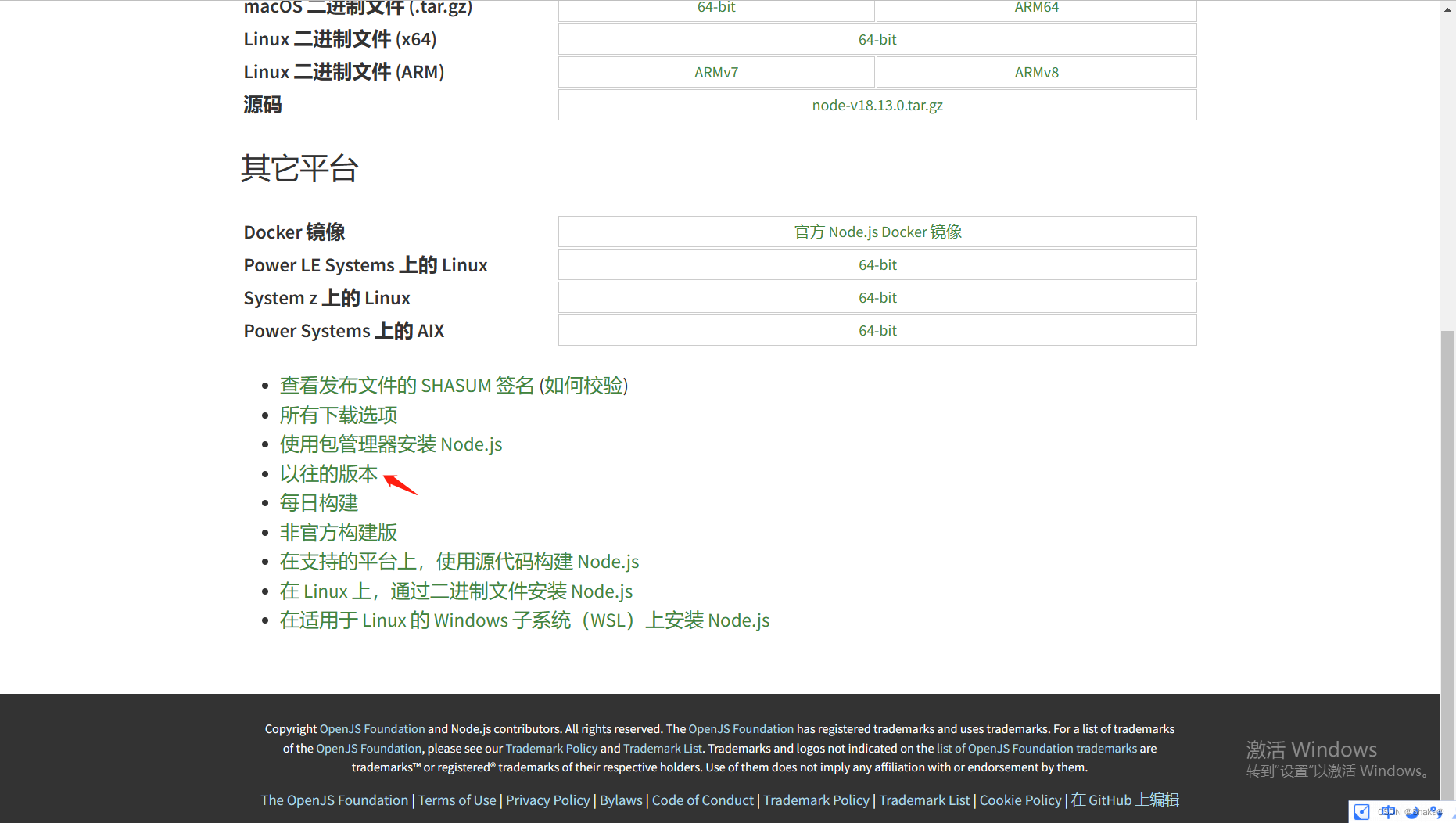Click 'System z 上的 Linux' label
This screenshot has height=823, width=1456.
tap(327, 298)
